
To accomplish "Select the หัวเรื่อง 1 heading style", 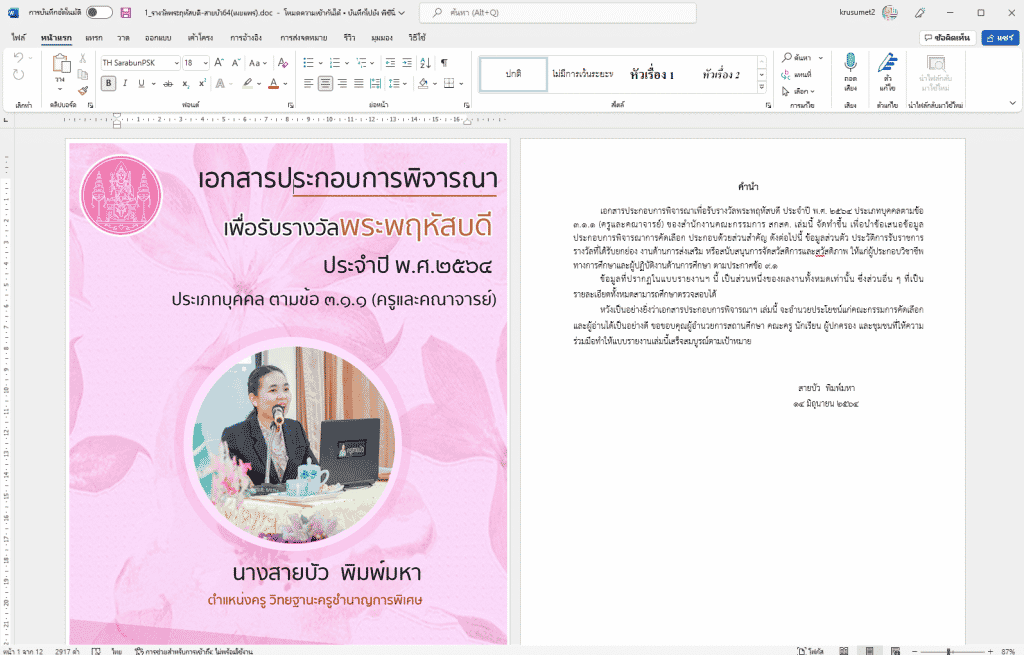I will coord(652,74).
